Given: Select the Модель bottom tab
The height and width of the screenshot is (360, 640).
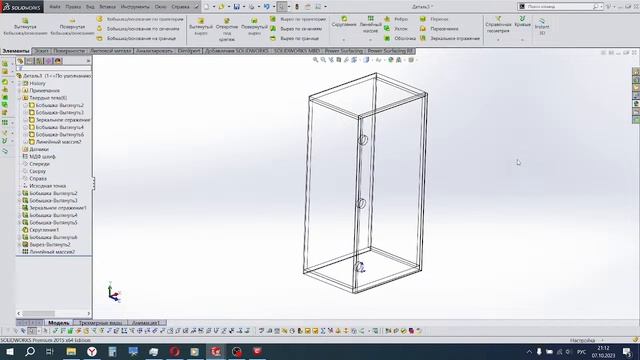Looking at the screenshot, I should pyautogui.click(x=59, y=323).
